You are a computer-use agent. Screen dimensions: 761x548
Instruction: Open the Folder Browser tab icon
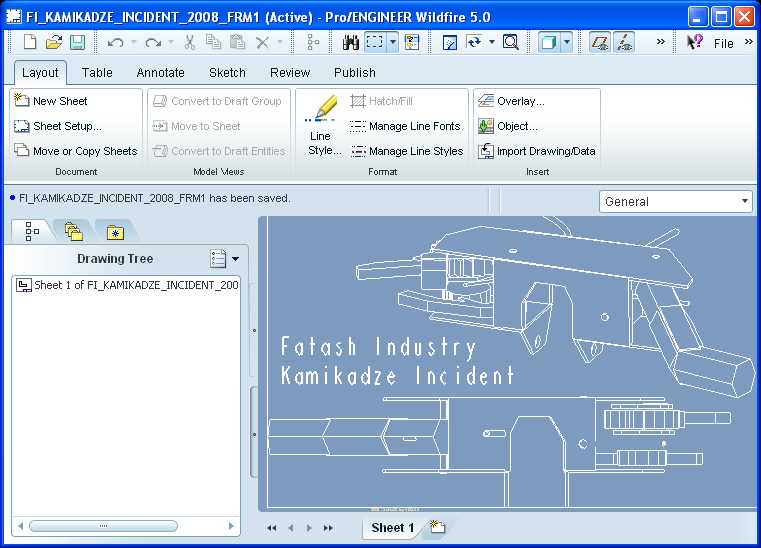73,231
